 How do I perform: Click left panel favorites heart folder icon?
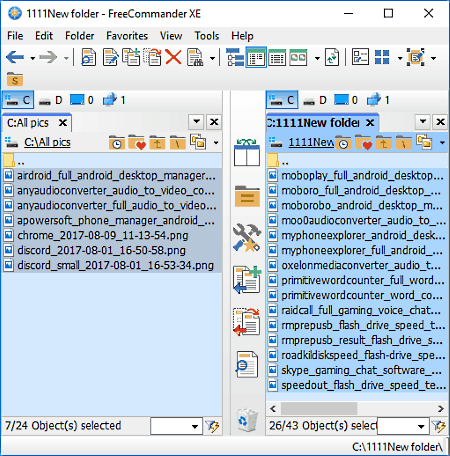click(137, 142)
